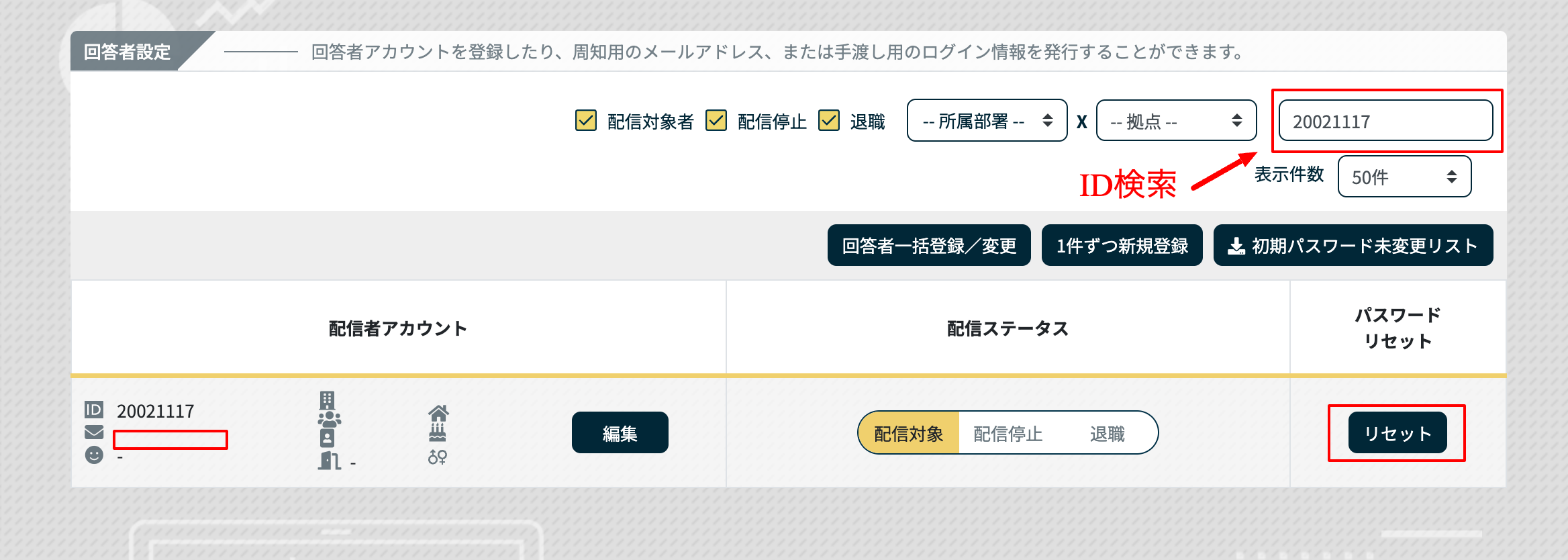
Task: Click the house icon
Action: pyautogui.click(x=438, y=412)
